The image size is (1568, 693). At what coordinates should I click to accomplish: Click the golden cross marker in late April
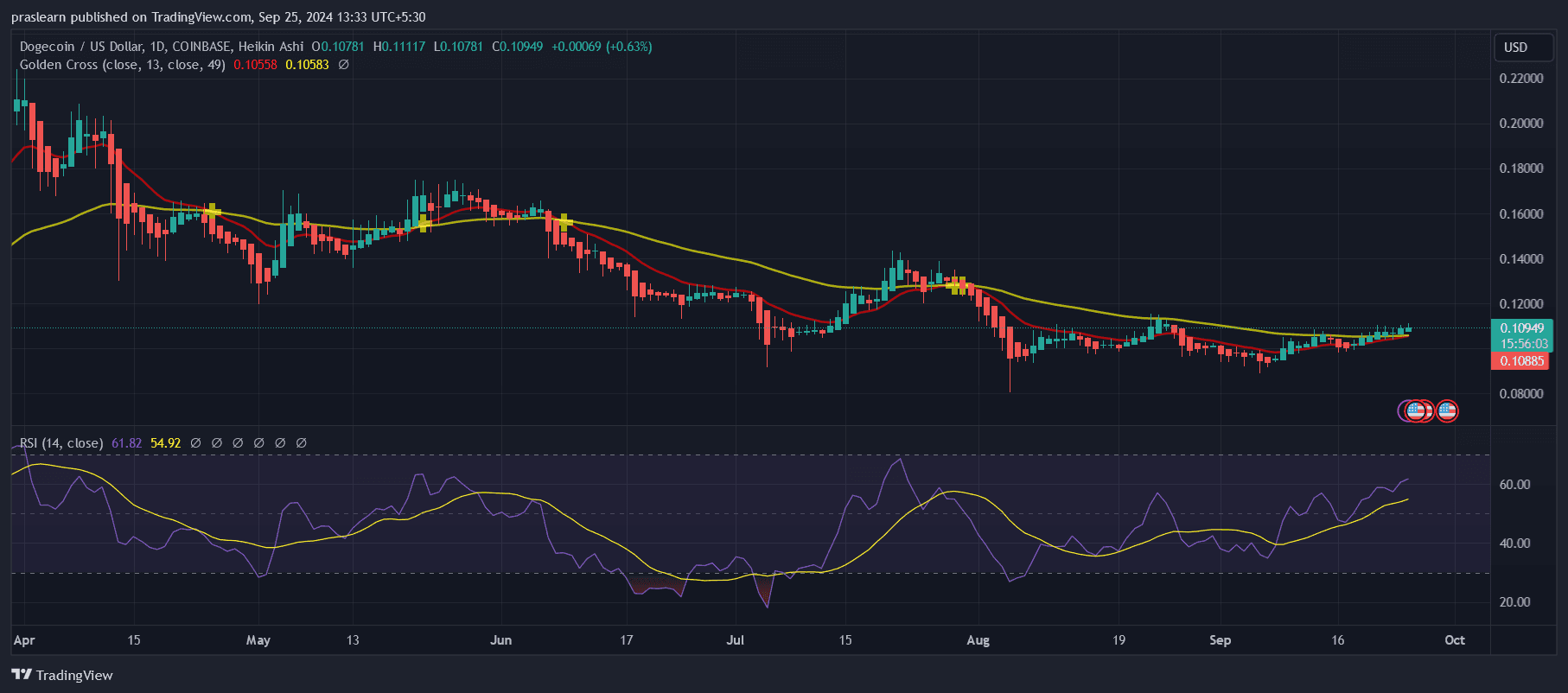(212, 211)
